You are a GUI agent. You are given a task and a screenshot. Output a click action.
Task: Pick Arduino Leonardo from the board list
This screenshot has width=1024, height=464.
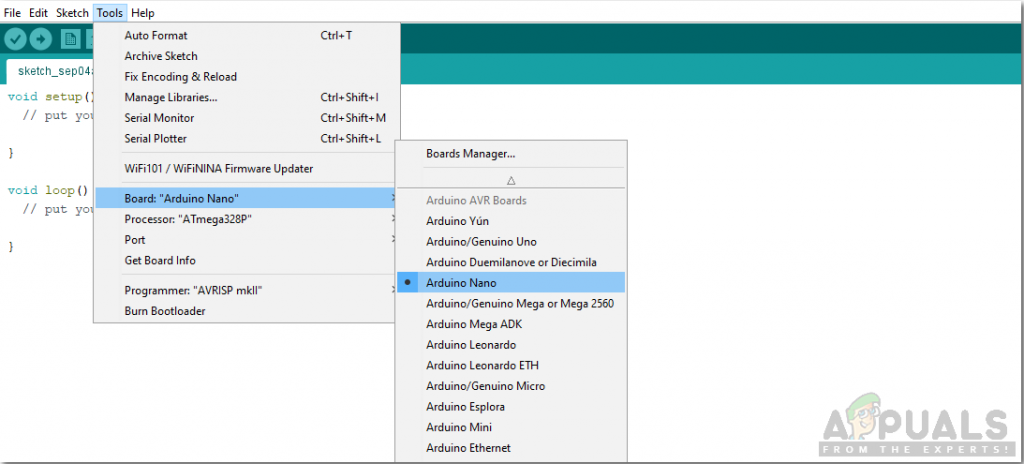469,345
